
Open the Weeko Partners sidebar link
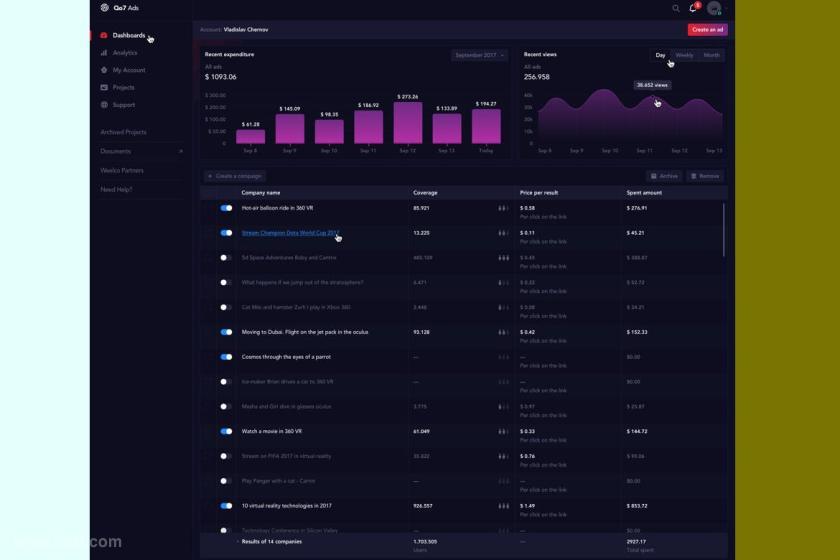click(122, 170)
